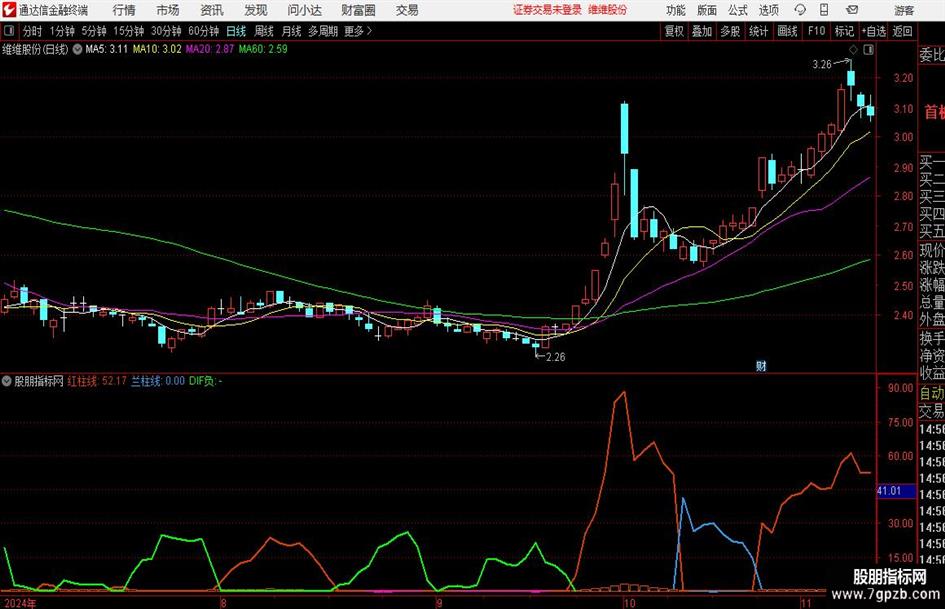The height and width of the screenshot is (609, 945).
Task: Expand the 更多 periods chevron
Action: (369, 31)
